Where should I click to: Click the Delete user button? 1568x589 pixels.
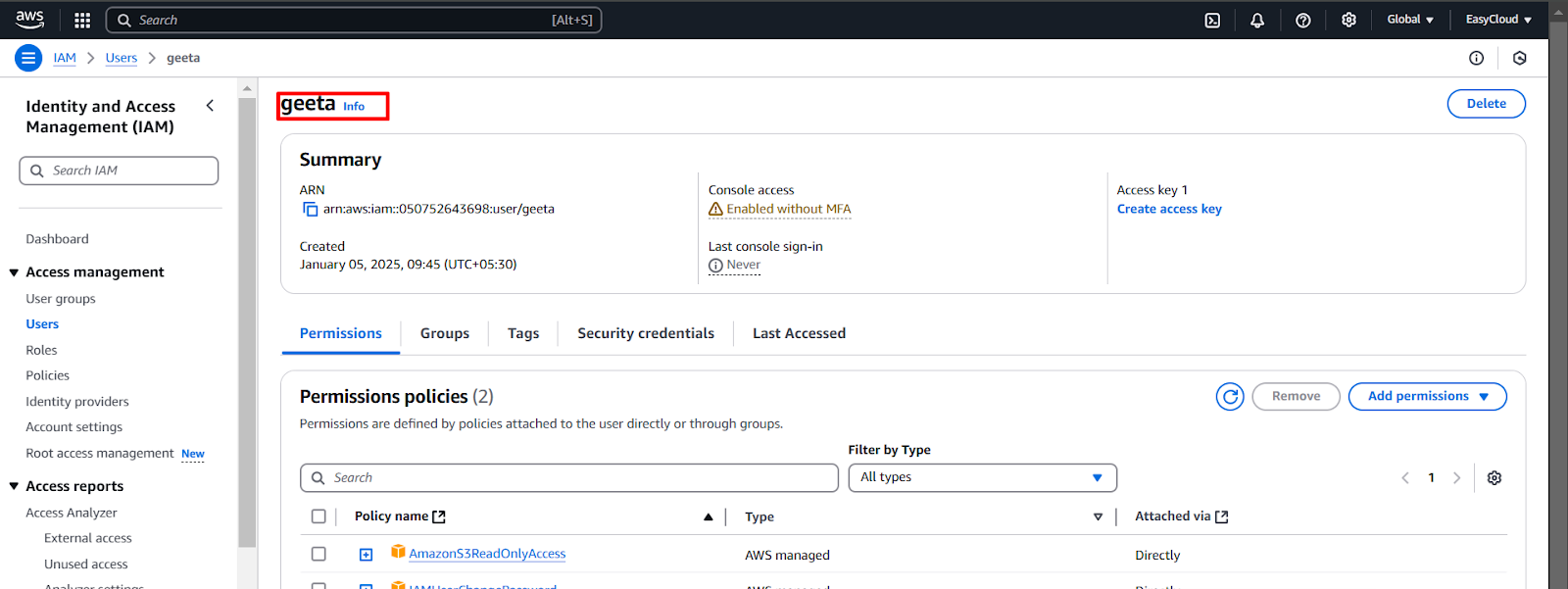1486,104
